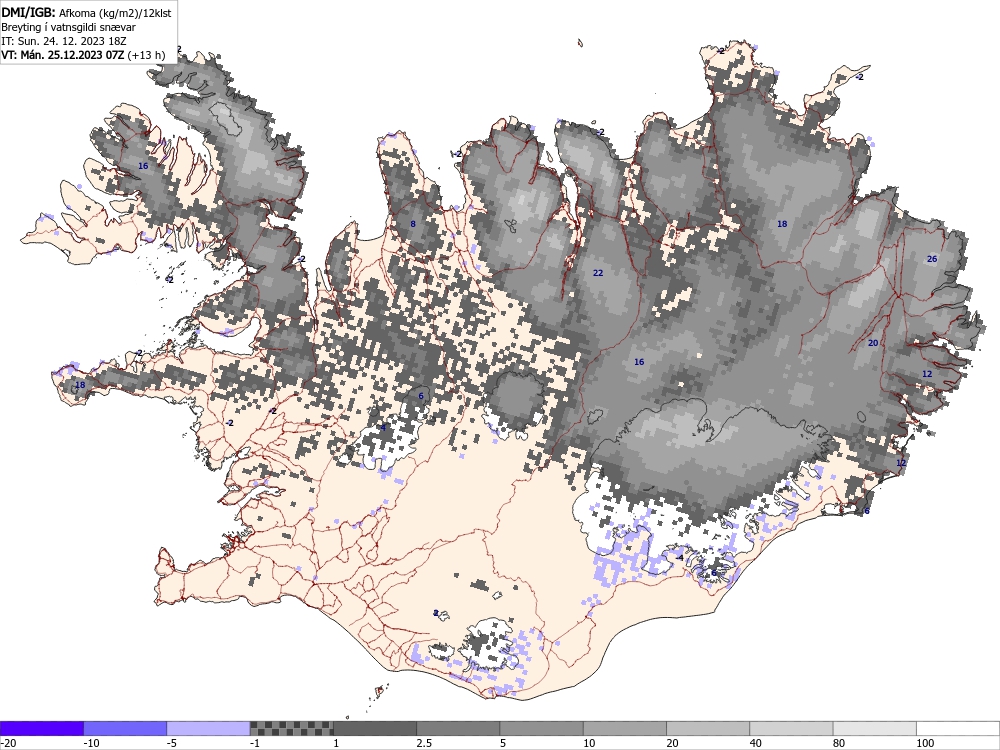Select the darkest gray legend swatch starting at 1
1000x750 pixels.
[375, 728]
